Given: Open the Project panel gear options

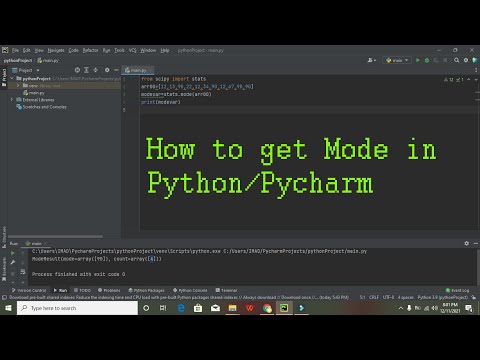Looking at the screenshot, I should point(107,70).
